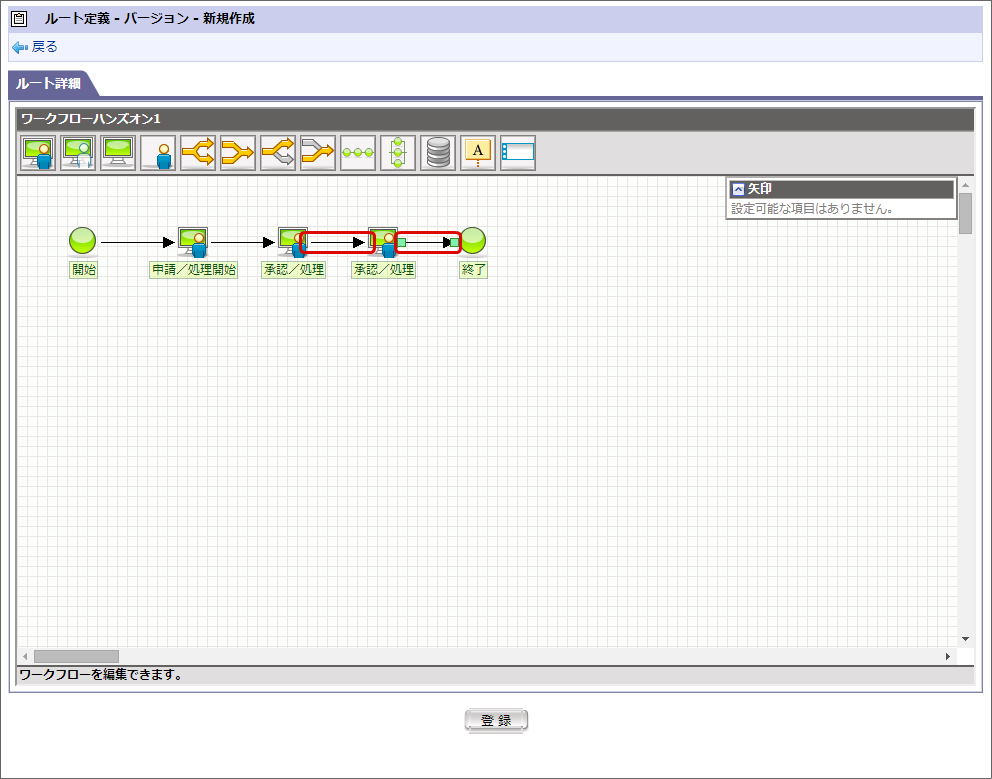Select the letter A comment tool

[478, 153]
